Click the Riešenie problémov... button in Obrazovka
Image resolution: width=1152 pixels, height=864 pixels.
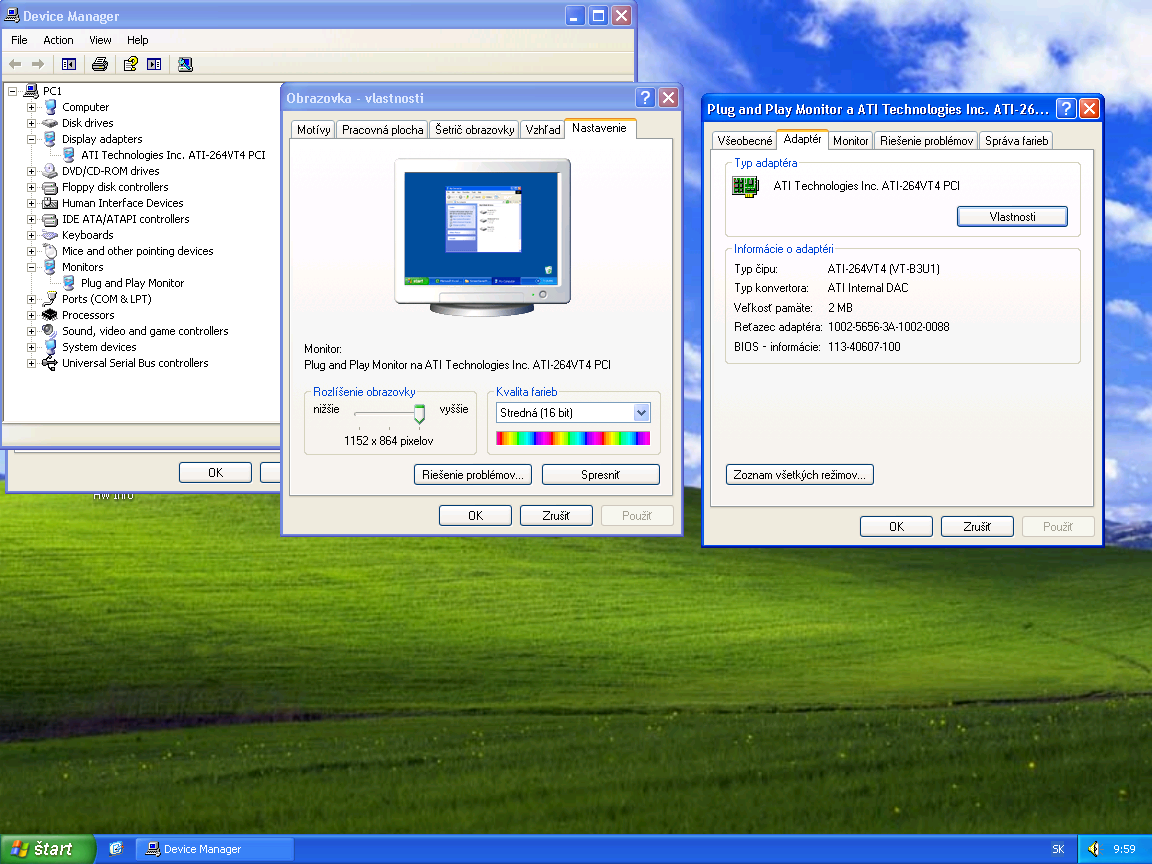click(x=472, y=475)
